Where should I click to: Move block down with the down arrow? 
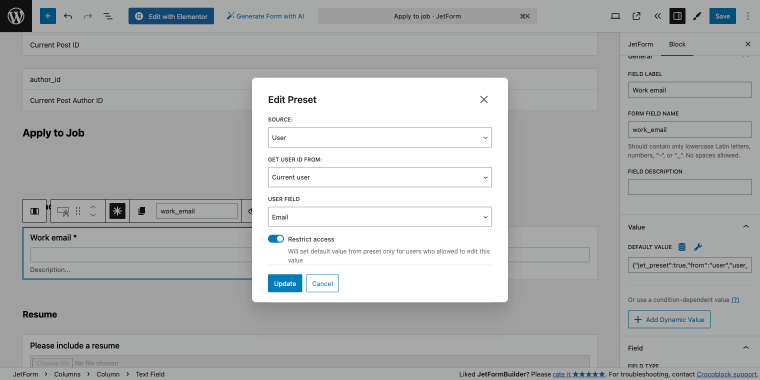pyautogui.click(x=93, y=215)
